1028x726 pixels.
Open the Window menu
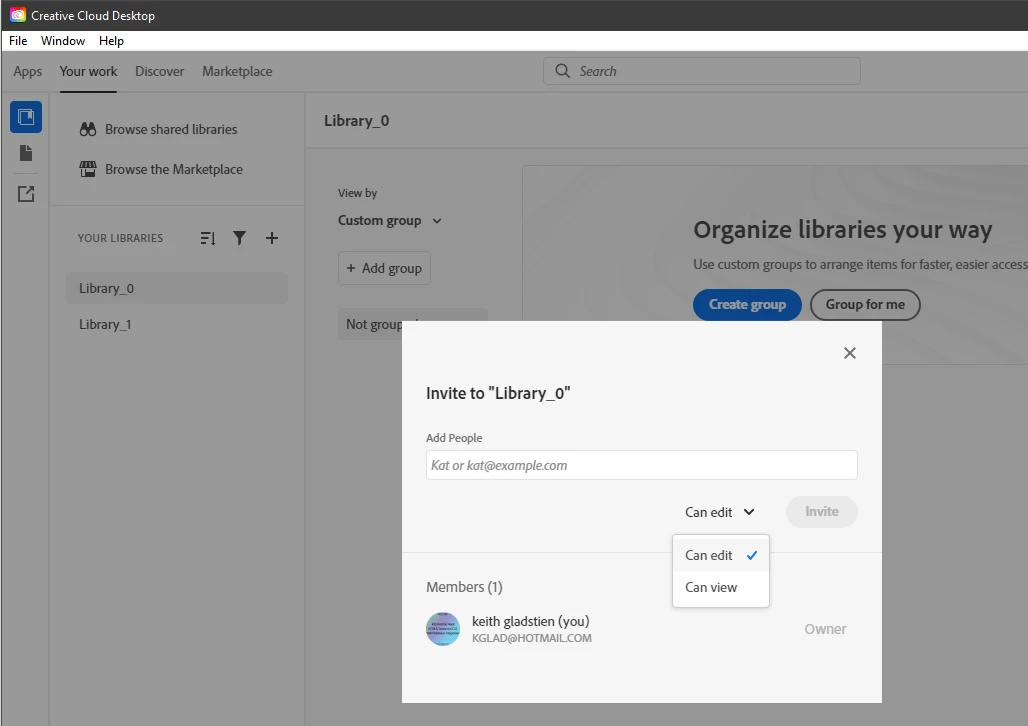(x=63, y=41)
